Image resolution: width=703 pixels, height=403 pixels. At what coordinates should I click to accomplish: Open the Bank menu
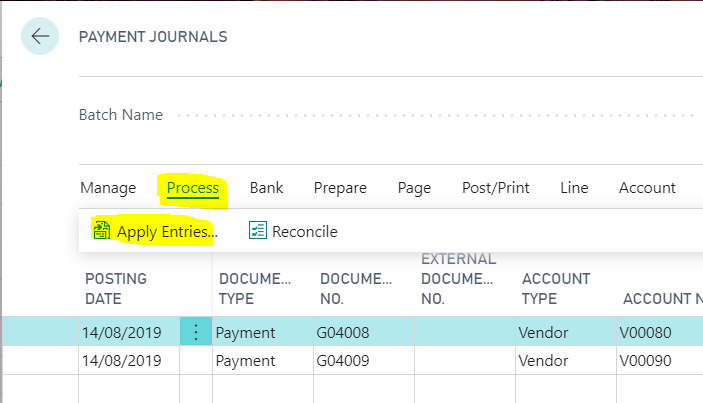267,188
